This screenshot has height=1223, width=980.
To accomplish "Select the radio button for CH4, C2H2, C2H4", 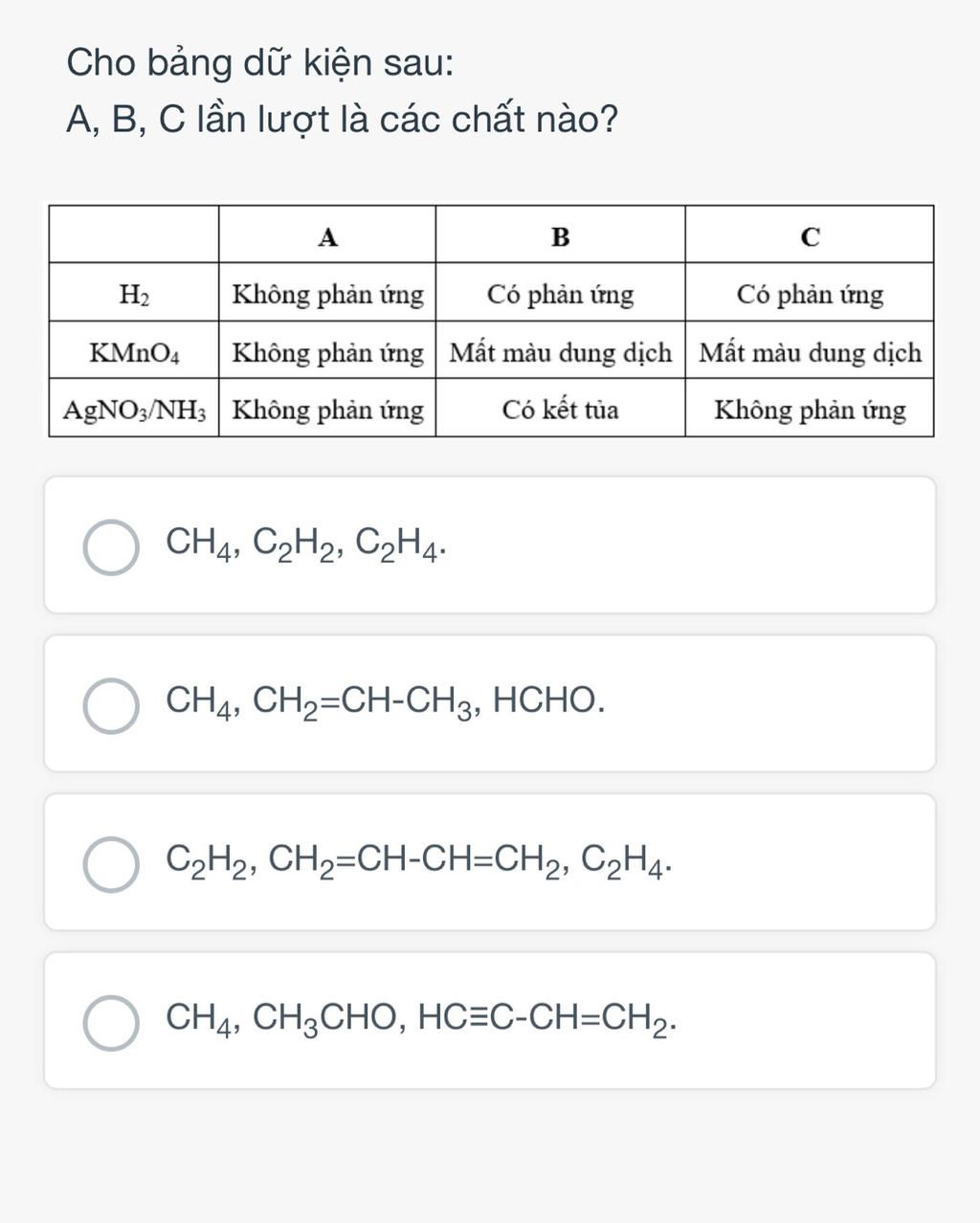I will 111,547.
